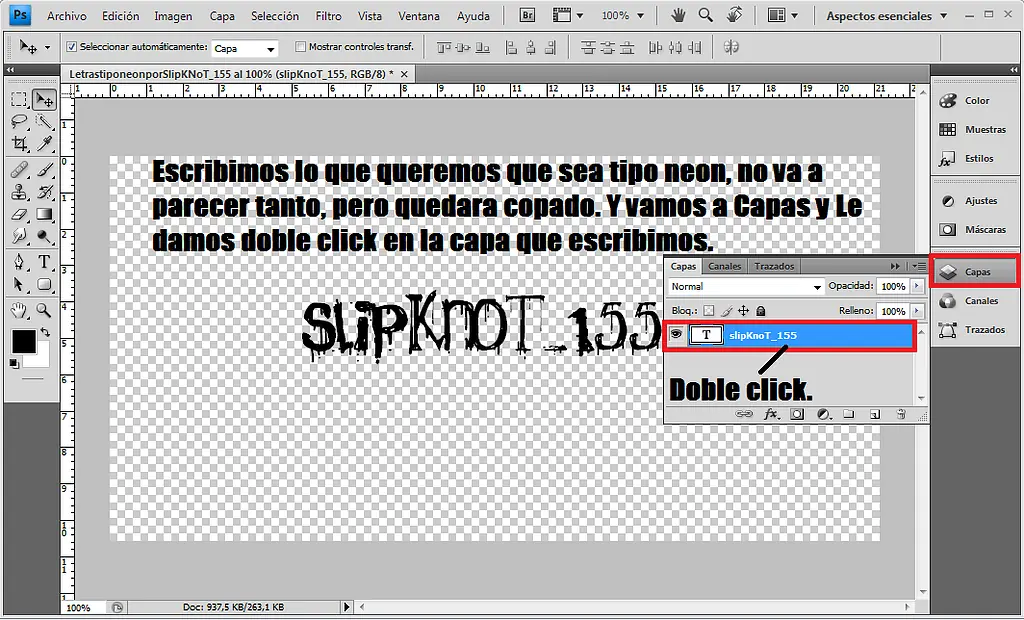Delete layer with the trash icon
Viewport: 1024px width, 620px height.
(901, 414)
